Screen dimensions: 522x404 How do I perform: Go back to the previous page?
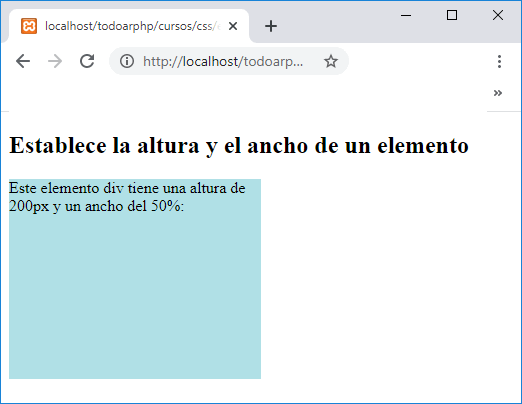[x=23, y=61]
